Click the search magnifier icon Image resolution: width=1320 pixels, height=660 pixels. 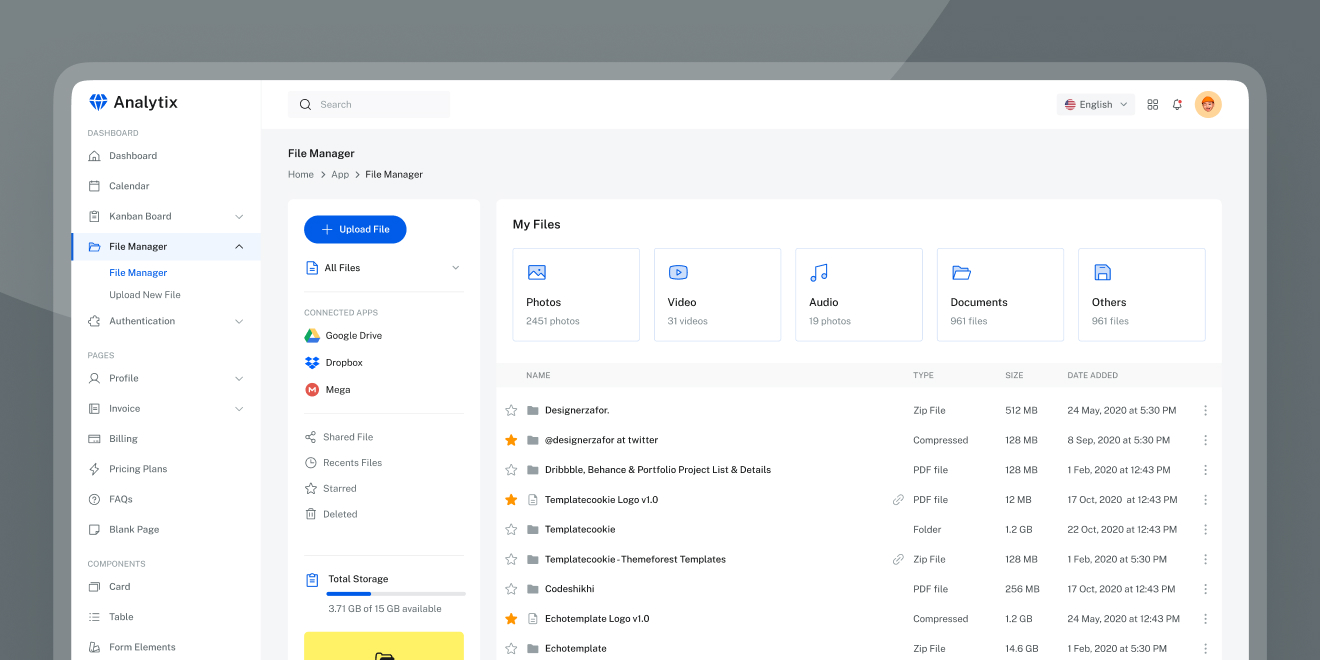pos(305,104)
